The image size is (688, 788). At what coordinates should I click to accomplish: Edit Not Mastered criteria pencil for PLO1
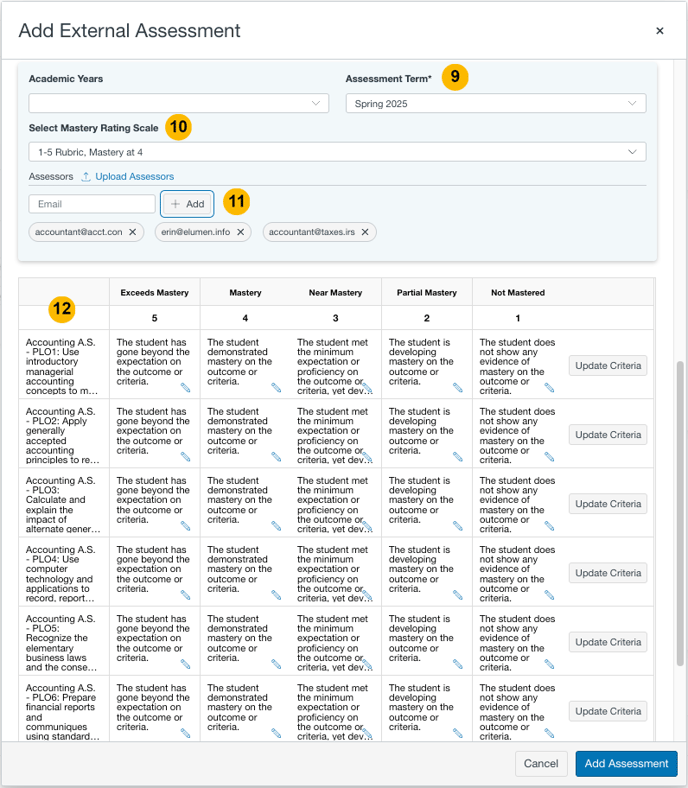[549, 387]
